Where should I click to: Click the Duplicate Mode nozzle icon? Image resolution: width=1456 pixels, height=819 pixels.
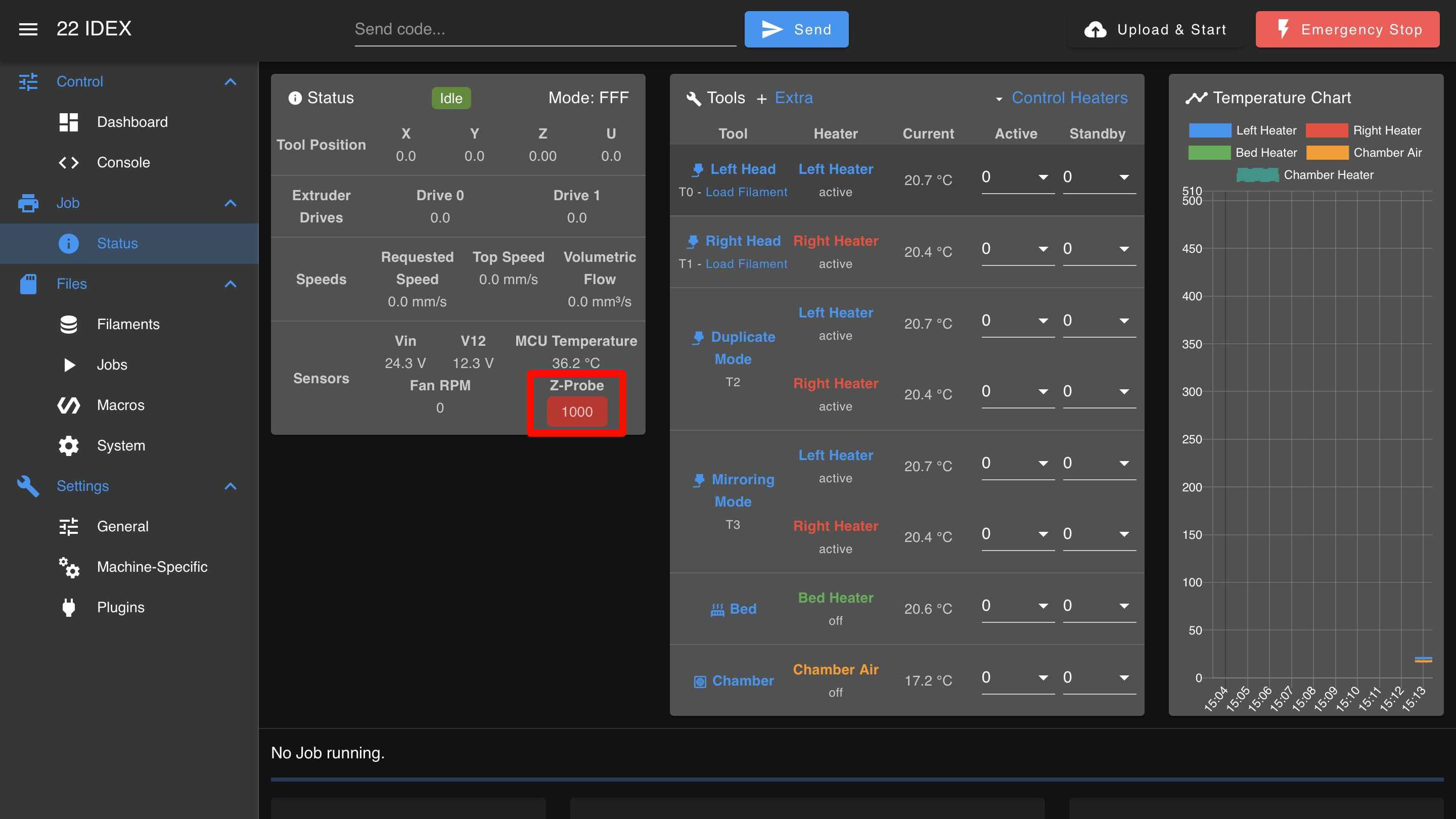coord(698,337)
